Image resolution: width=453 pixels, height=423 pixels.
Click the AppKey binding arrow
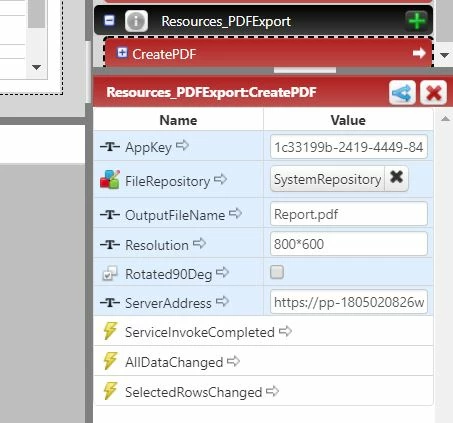click(x=182, y=145)
